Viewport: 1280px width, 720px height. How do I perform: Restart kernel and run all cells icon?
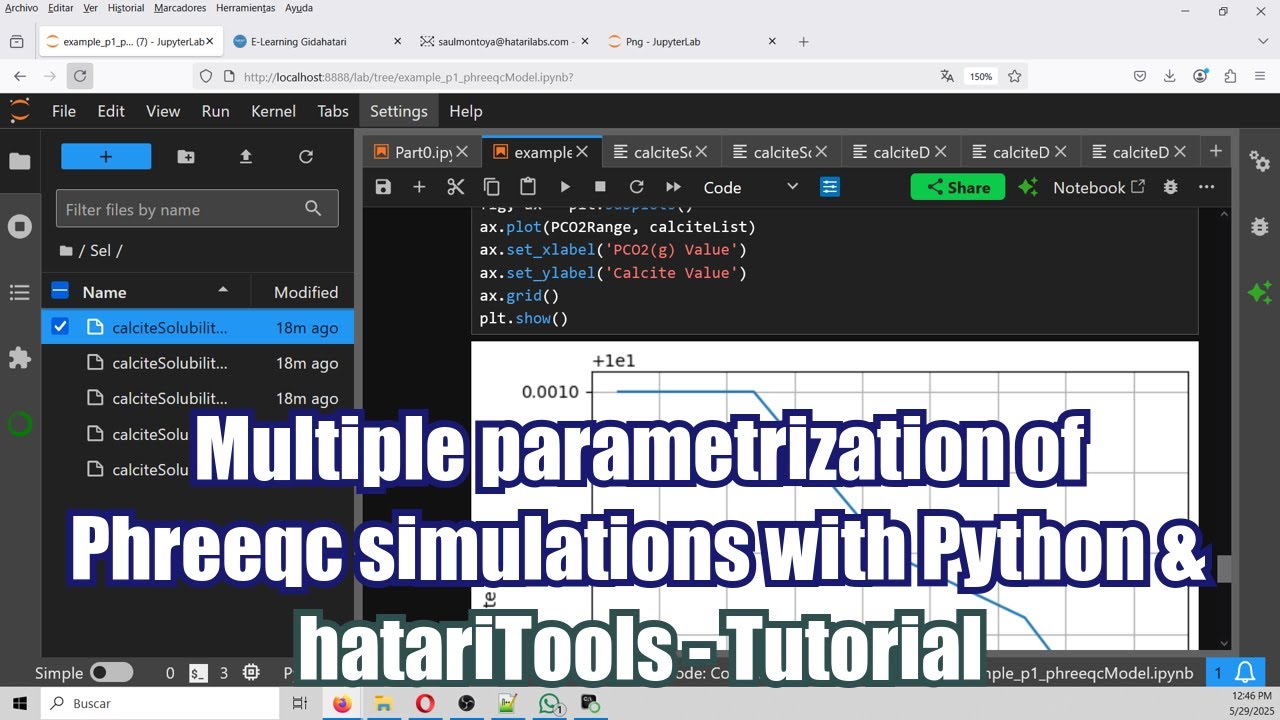(x=673, y=187)
